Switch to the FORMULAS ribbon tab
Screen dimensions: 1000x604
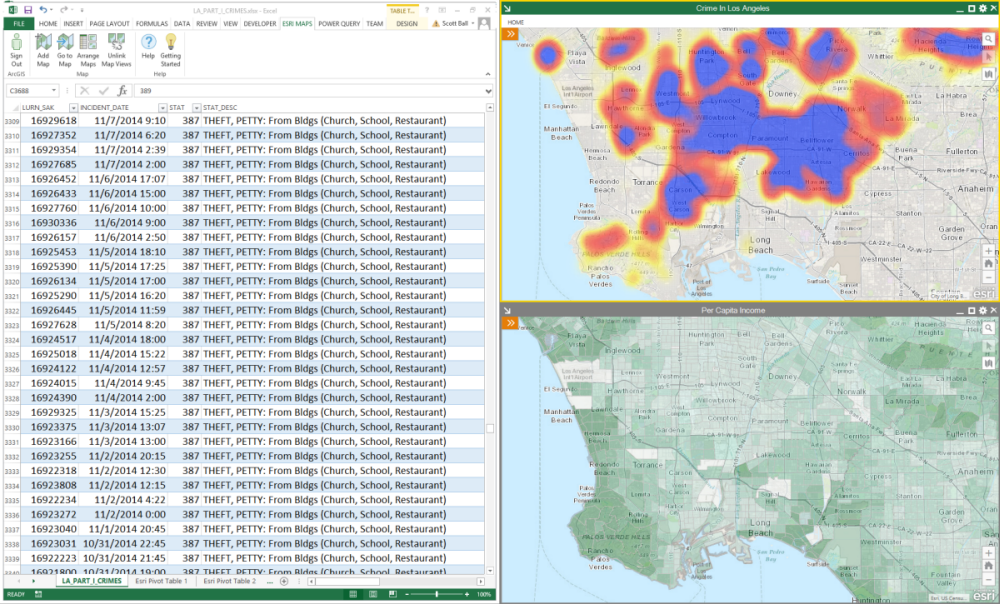click(x=152, y=24)
